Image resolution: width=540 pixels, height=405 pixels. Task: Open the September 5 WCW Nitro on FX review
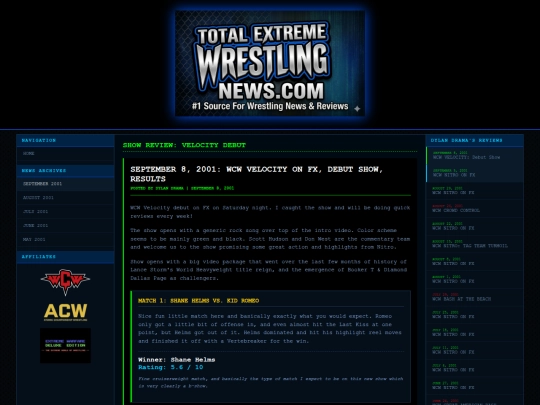[475, 173]
